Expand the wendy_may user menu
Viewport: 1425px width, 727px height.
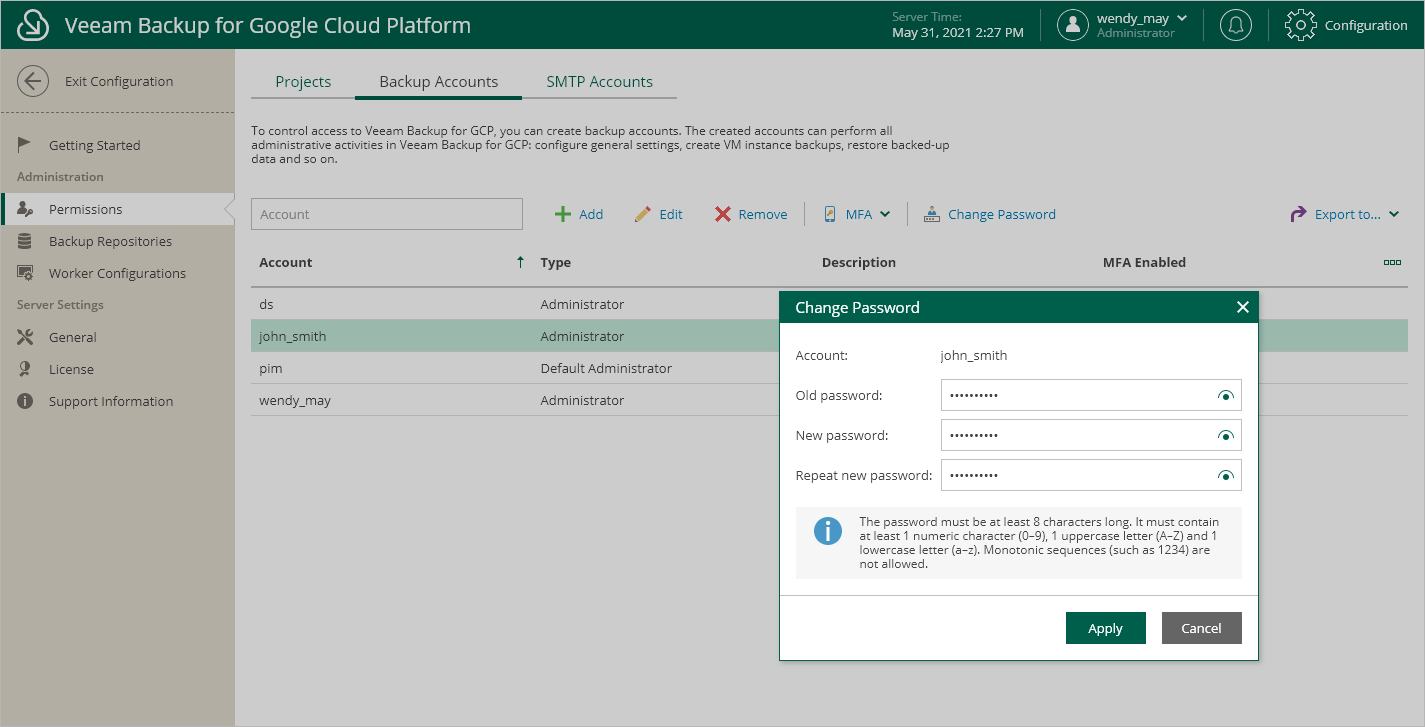click(x=1182, y=18)
